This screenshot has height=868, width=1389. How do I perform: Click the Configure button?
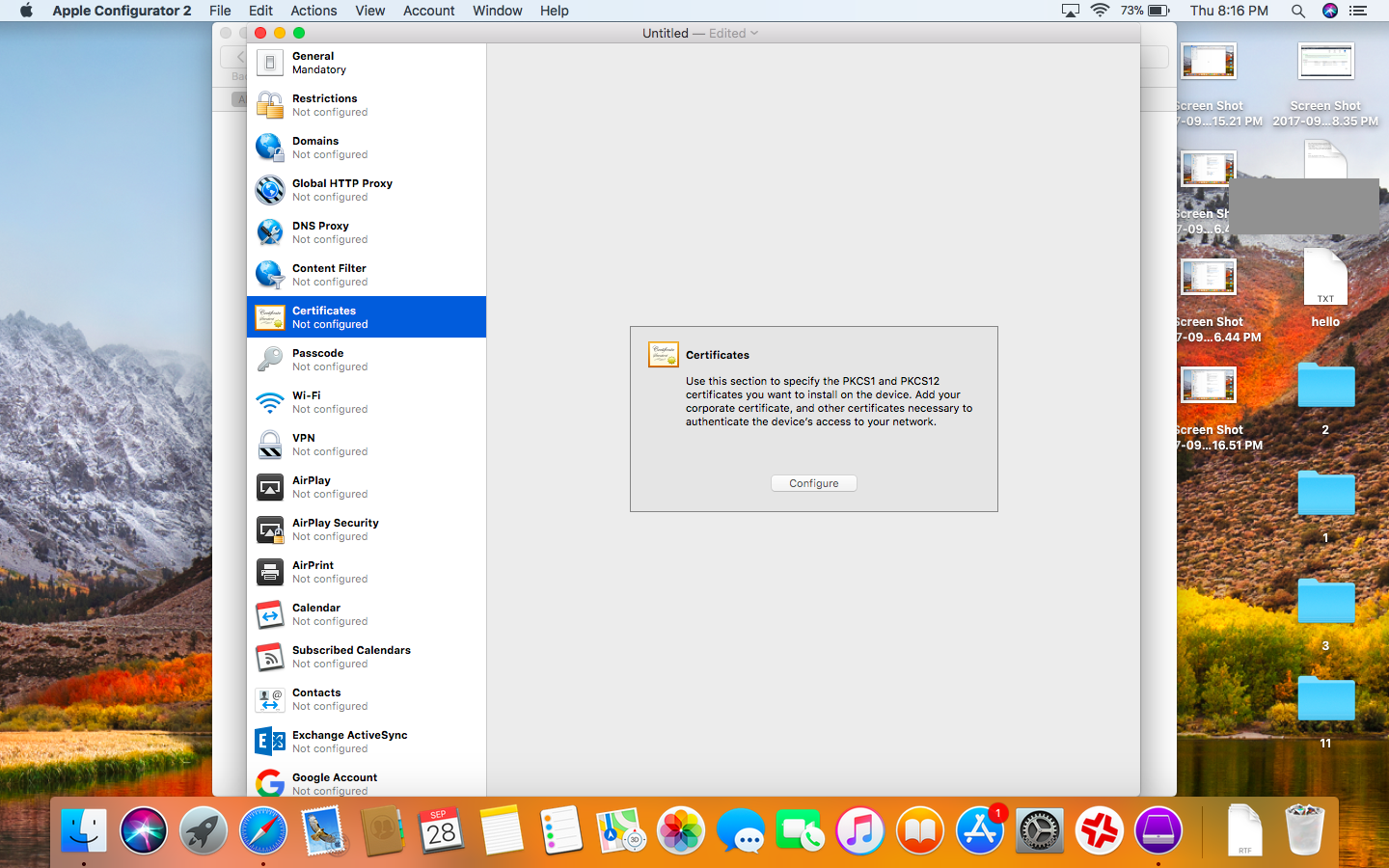click(814, 483)
